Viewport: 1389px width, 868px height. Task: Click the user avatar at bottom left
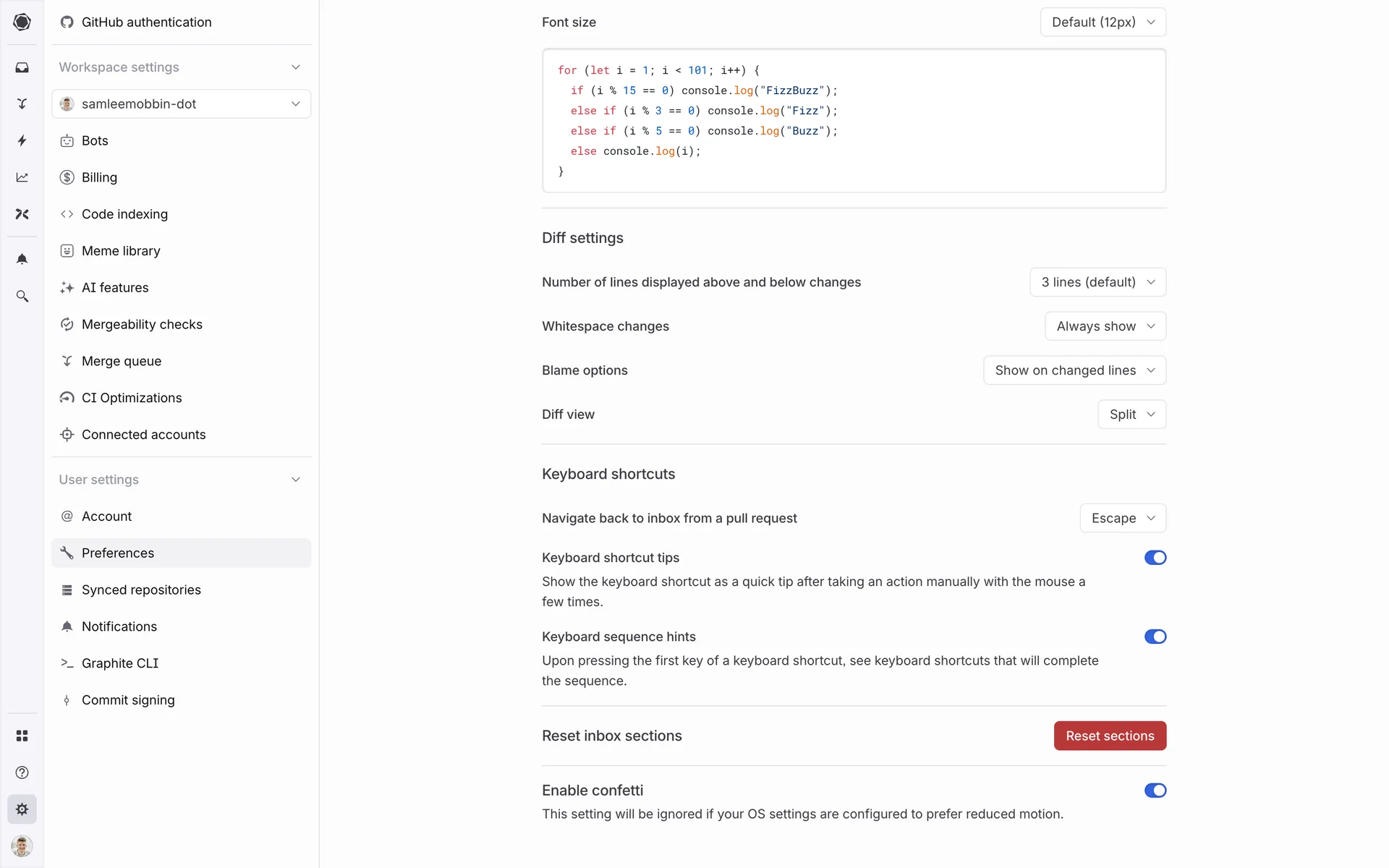point(22,846)
